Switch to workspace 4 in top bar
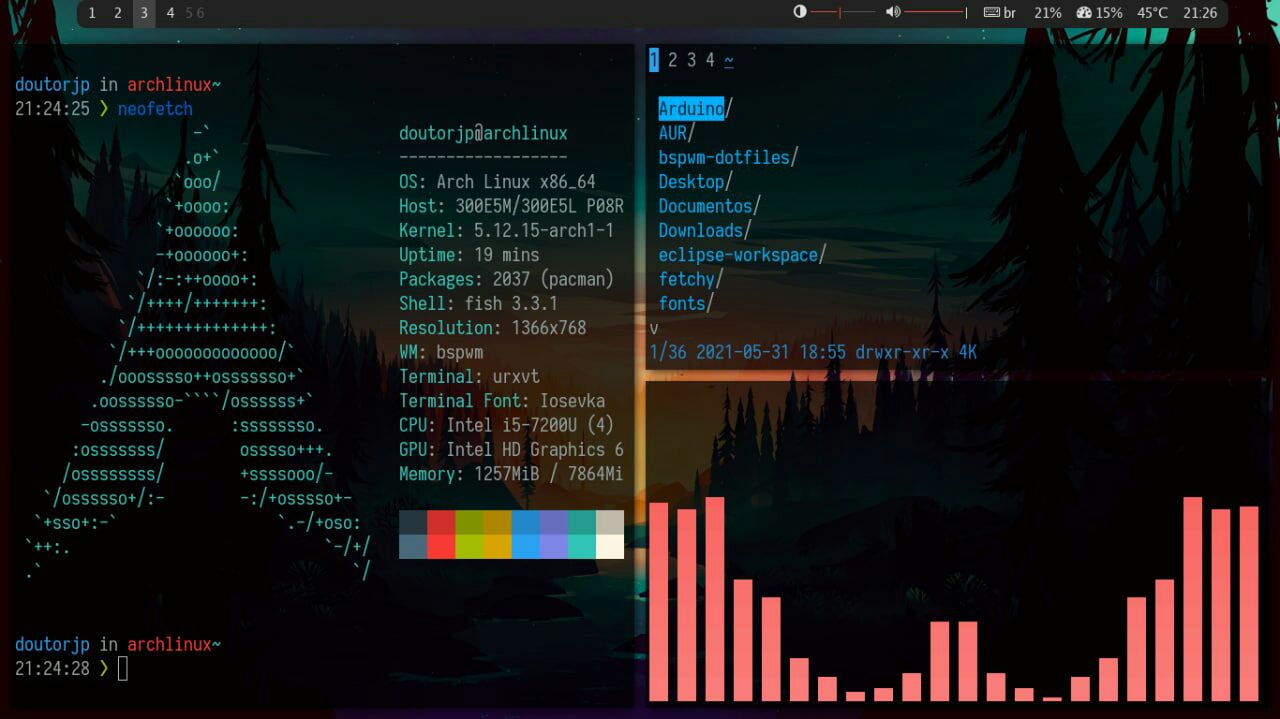Screen dimensions: 1280x719 [170, 13]
